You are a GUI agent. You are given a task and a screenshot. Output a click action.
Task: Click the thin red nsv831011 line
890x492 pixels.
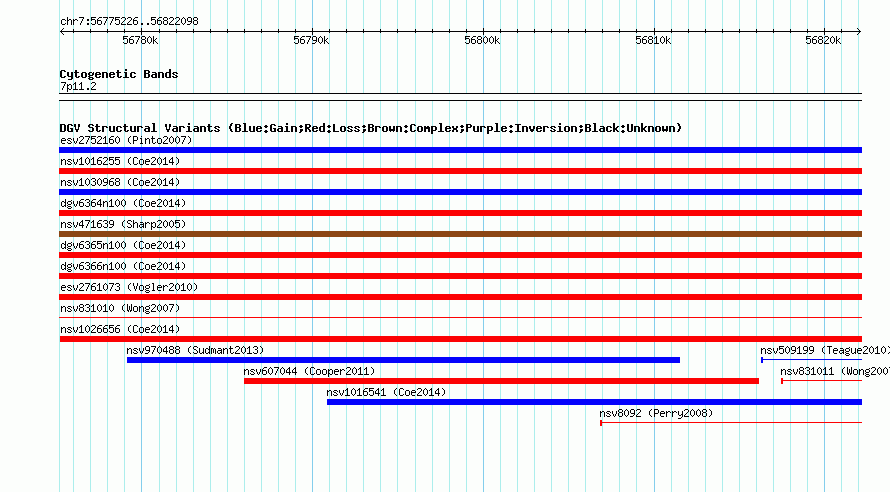point(821,381)
